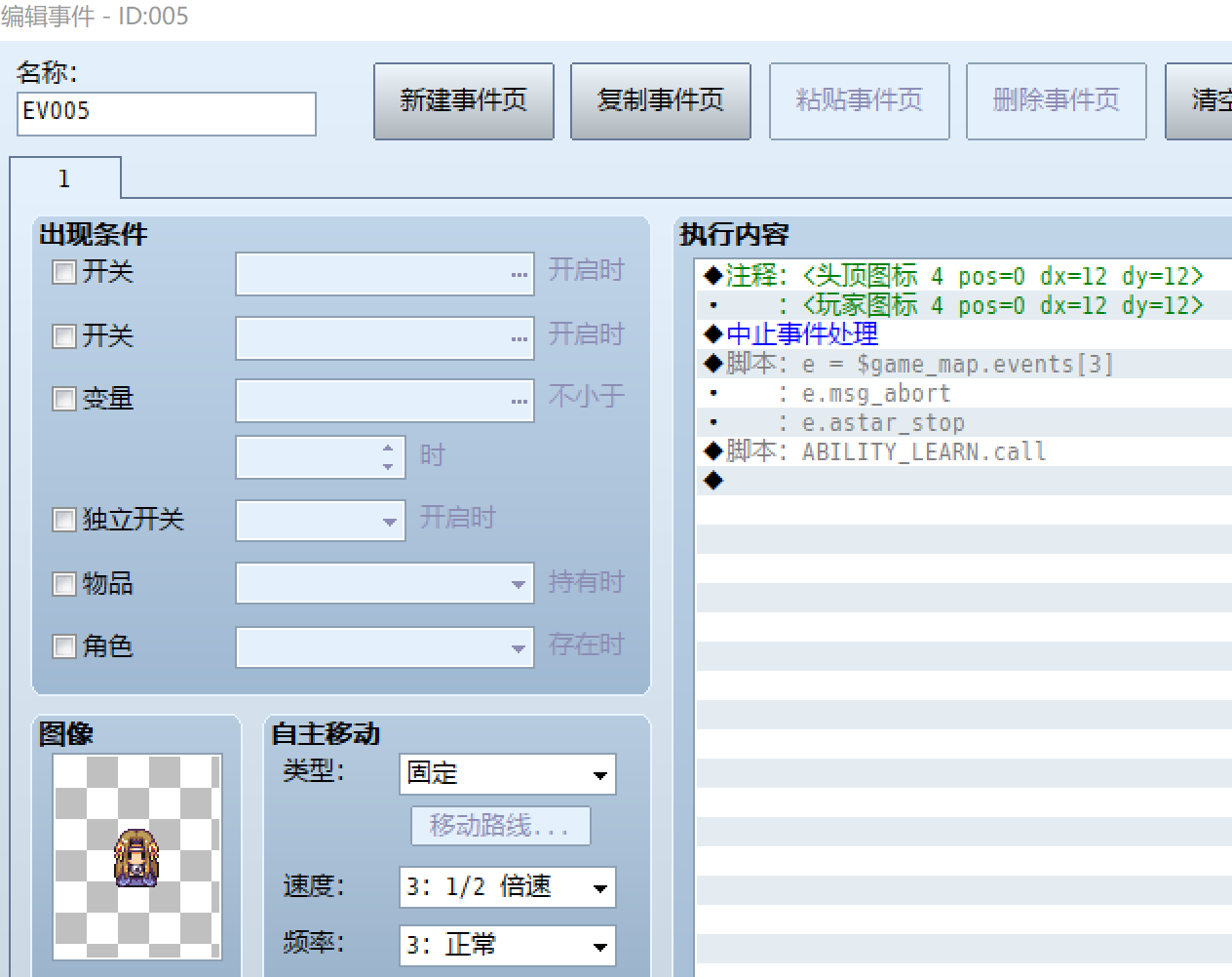Viewport: 1232px width, 977px height.
Task: Click the 新建事件页 button
Action: pyautogui.click(x=464, y=101)
